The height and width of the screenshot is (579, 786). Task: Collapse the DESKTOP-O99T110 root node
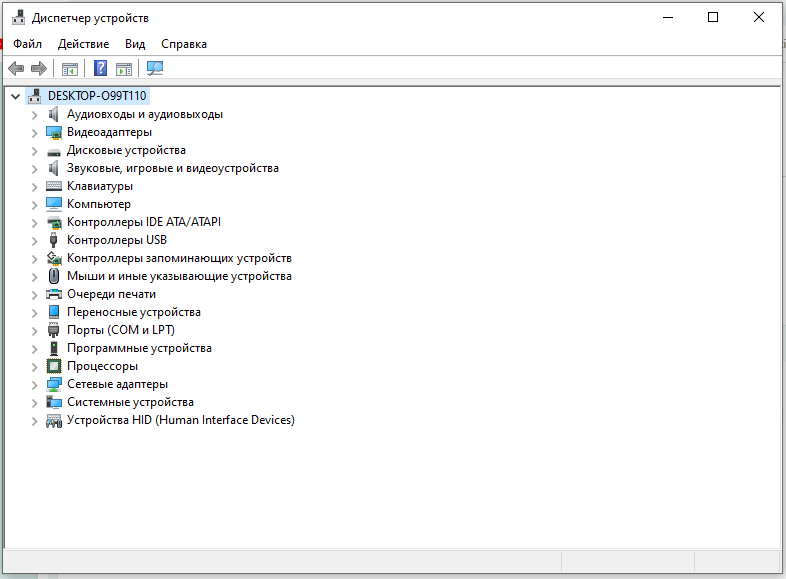16,96
